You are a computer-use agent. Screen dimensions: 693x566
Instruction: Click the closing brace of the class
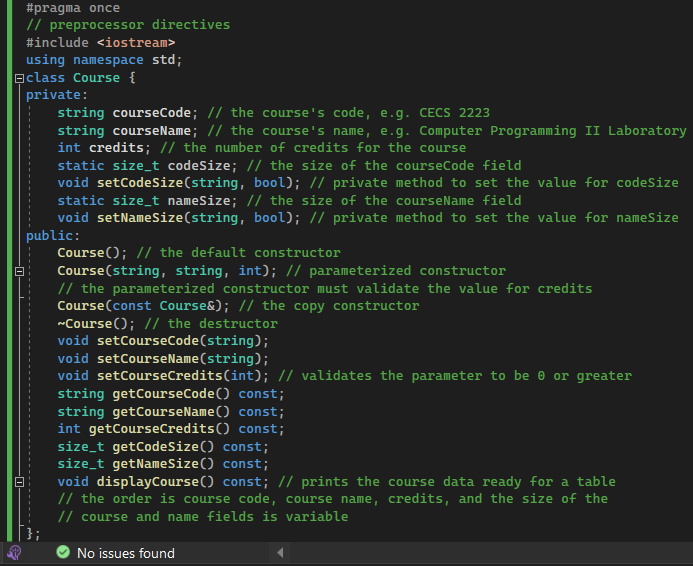pos(29,534)
